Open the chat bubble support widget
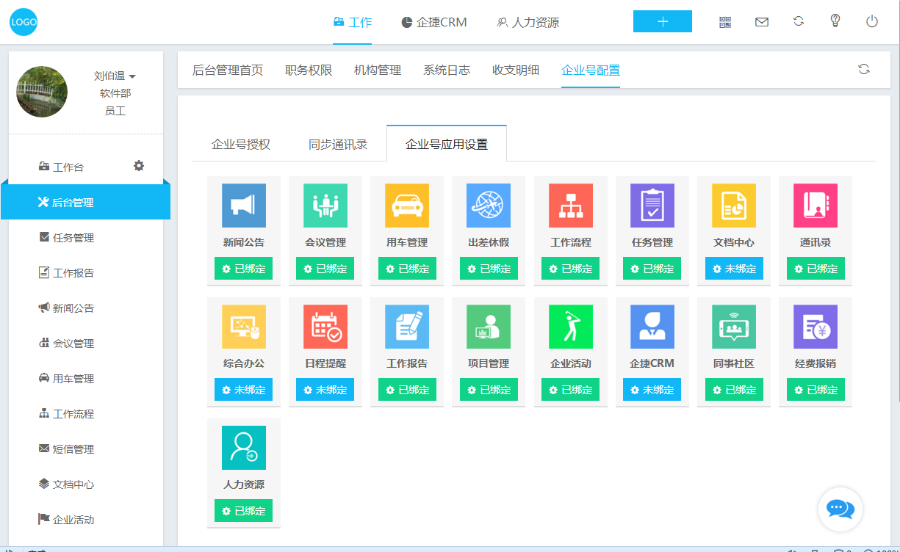Viewport: 900px width, 552px height. click(x=840, y=509)
